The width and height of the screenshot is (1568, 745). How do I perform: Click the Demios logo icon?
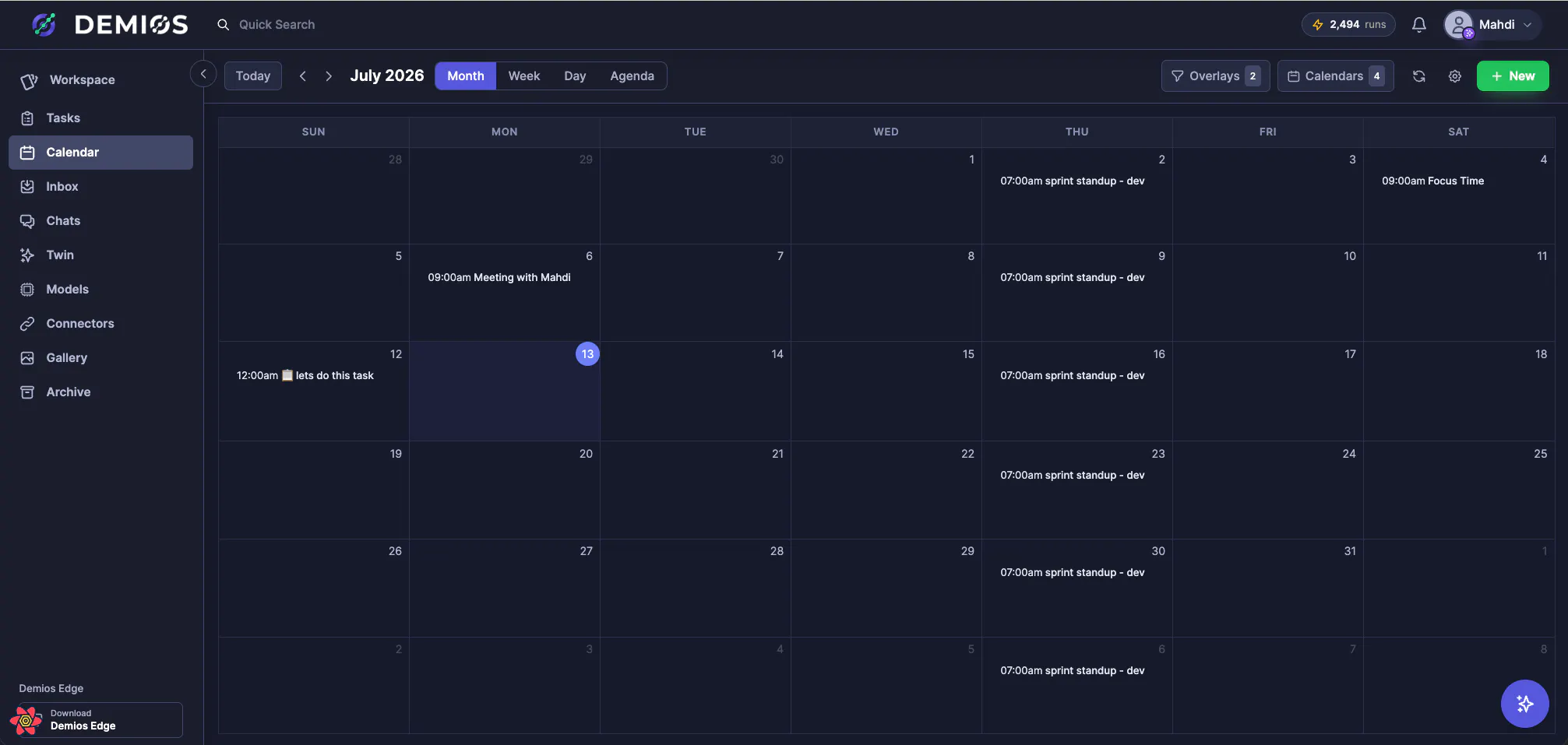coord(44,25)
